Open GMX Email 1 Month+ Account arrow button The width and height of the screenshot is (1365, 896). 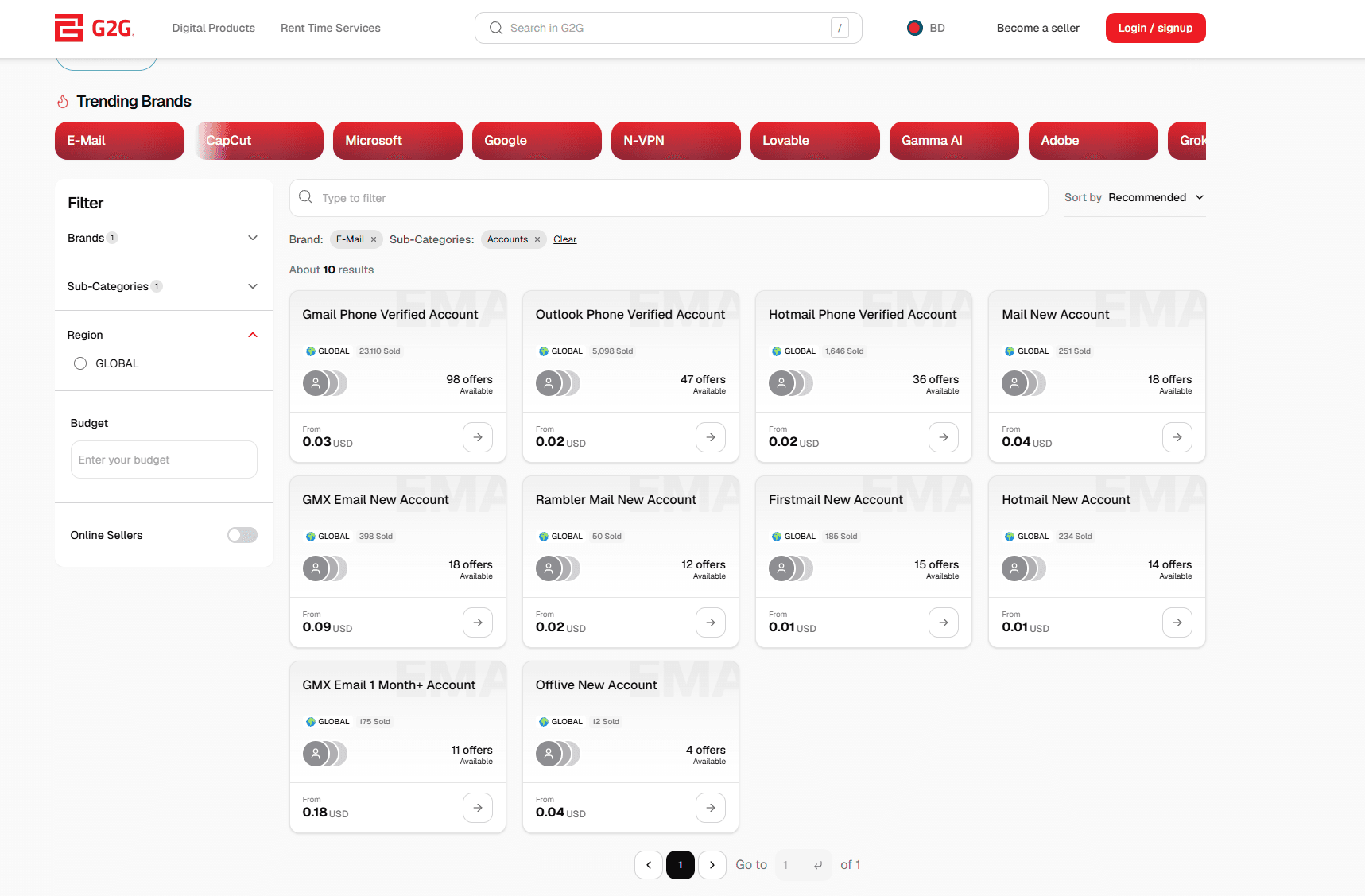click(x=478, y=808)
